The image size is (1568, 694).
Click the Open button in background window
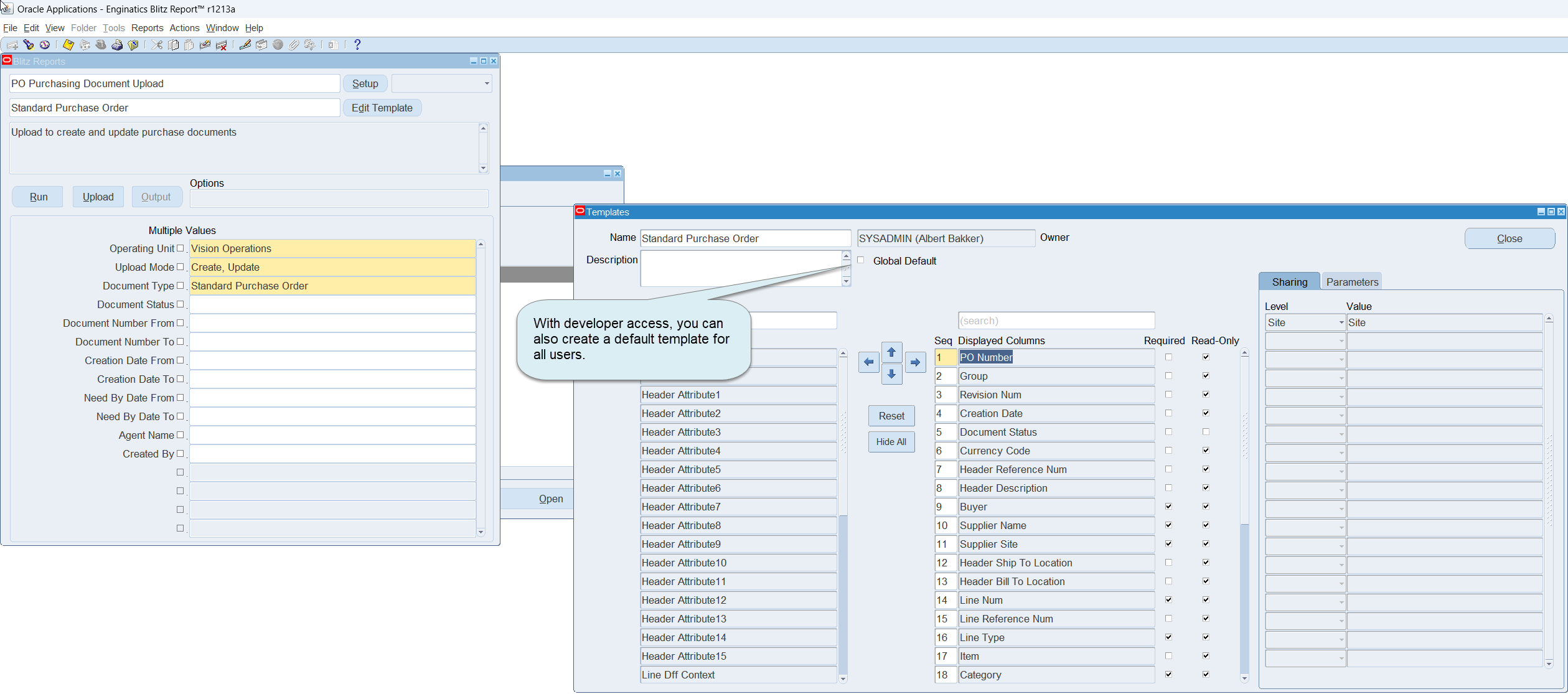tap(551, 499)
